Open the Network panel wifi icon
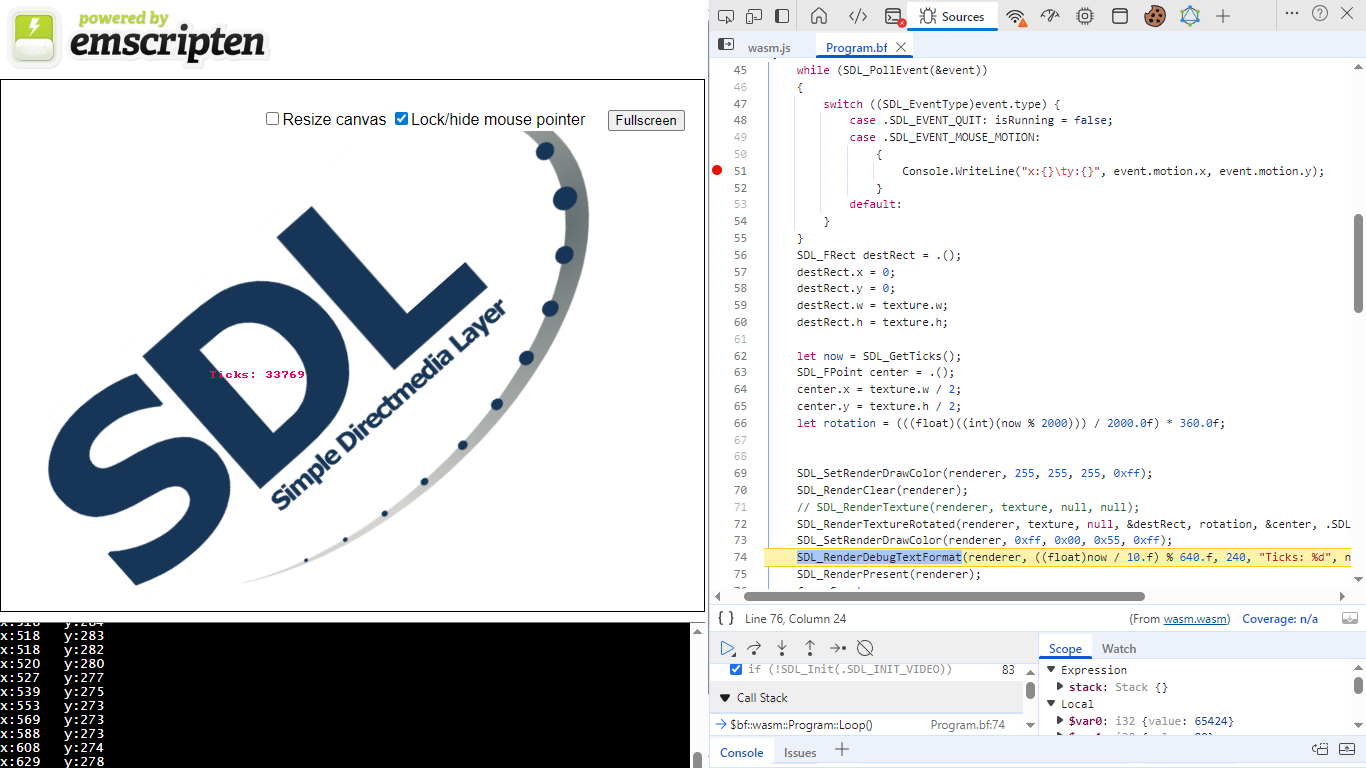 1016,16
